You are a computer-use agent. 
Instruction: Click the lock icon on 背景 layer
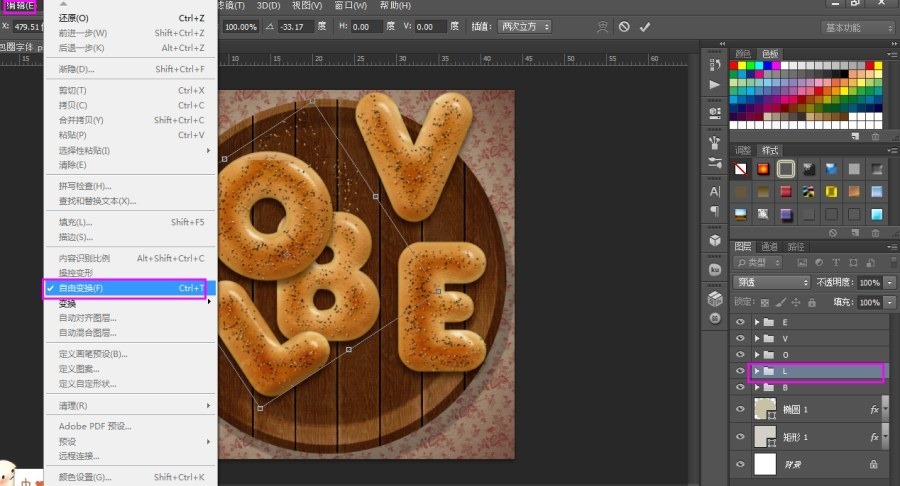[873, 464]
